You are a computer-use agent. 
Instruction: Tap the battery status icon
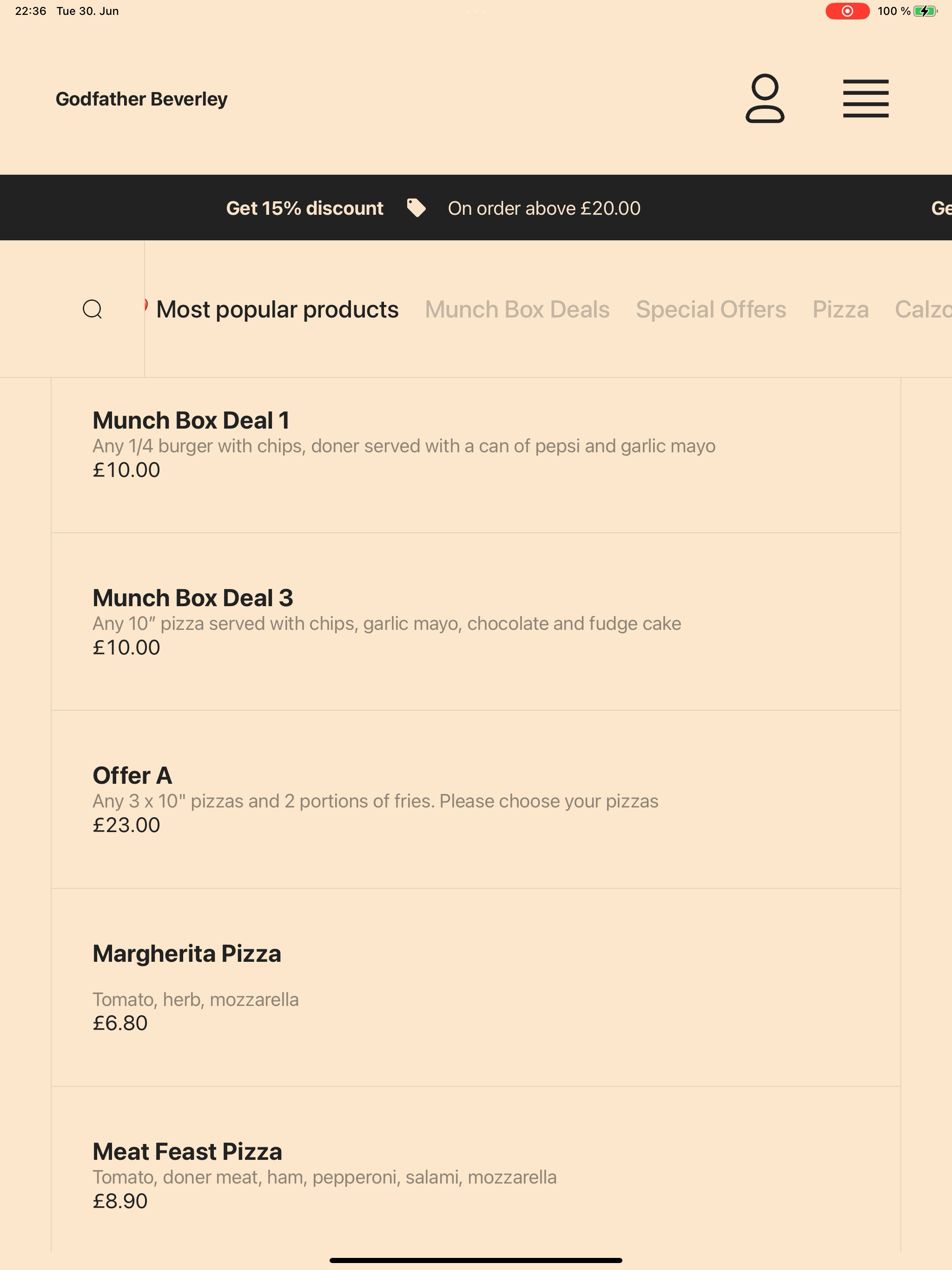(925, 11)
